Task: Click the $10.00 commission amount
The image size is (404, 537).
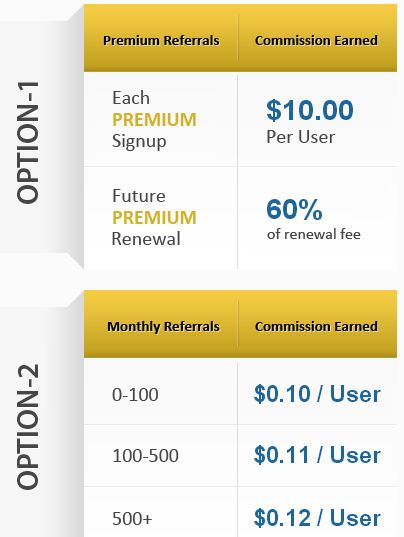Action: tap(310, 110)
